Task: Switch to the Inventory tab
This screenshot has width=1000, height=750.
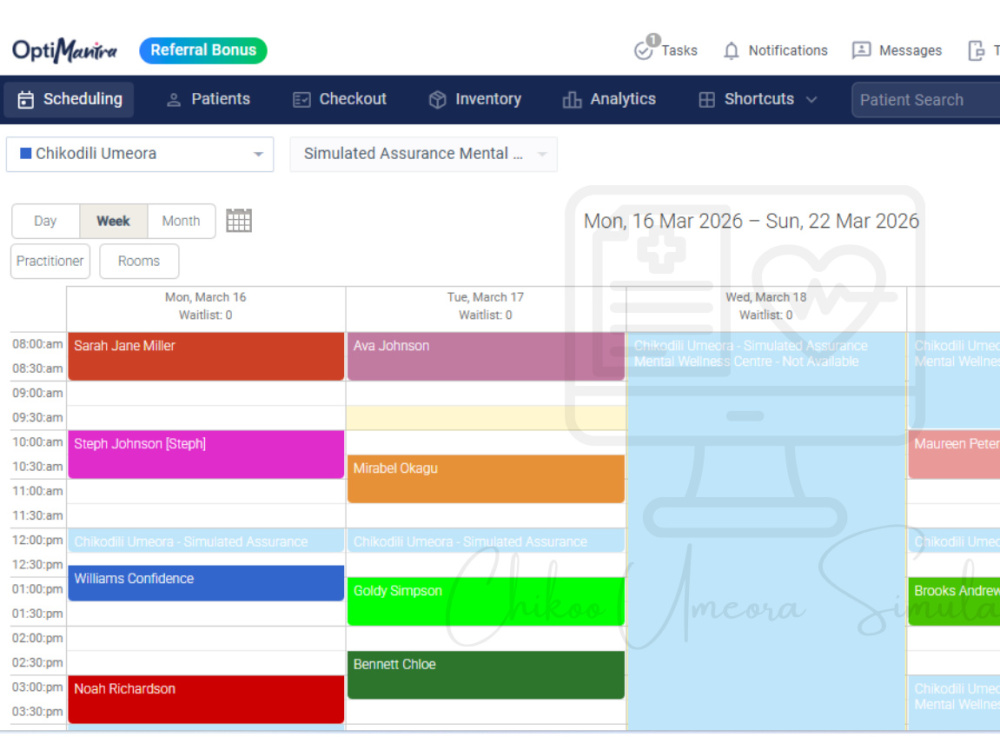Action: tap(475, 99)
